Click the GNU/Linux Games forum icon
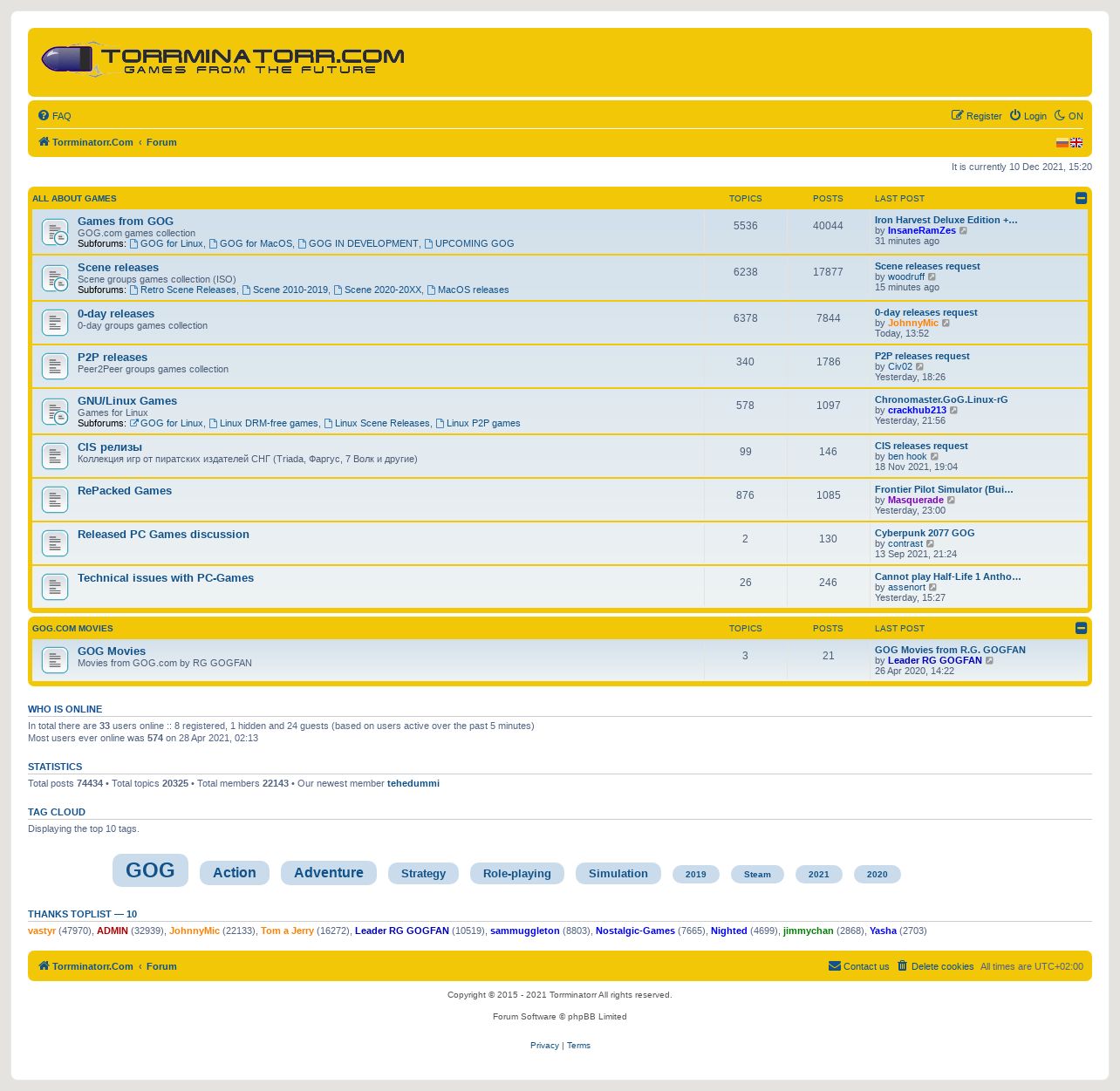The image size is (1120, 1091). coord(55,412)
